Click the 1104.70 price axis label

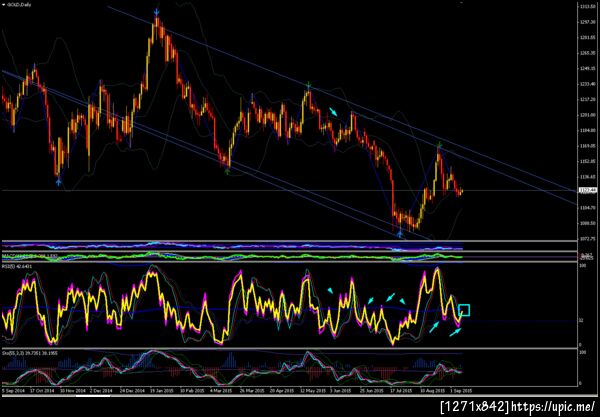click(588, 208)
